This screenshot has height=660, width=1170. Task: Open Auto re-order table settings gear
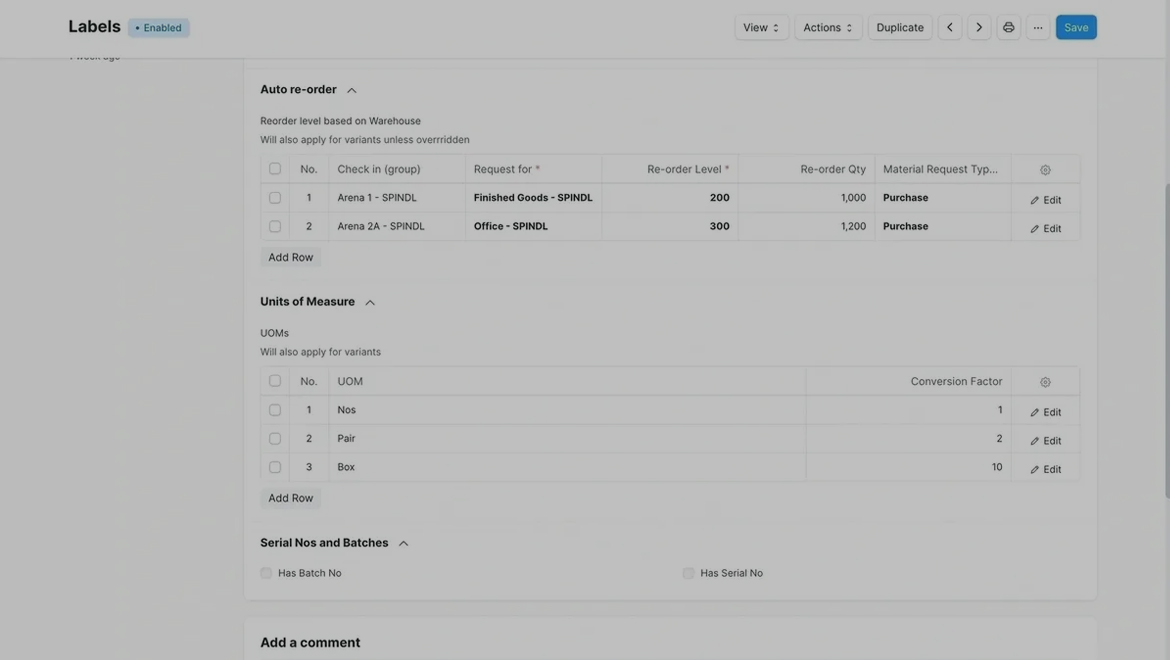tap(1045, 170)
